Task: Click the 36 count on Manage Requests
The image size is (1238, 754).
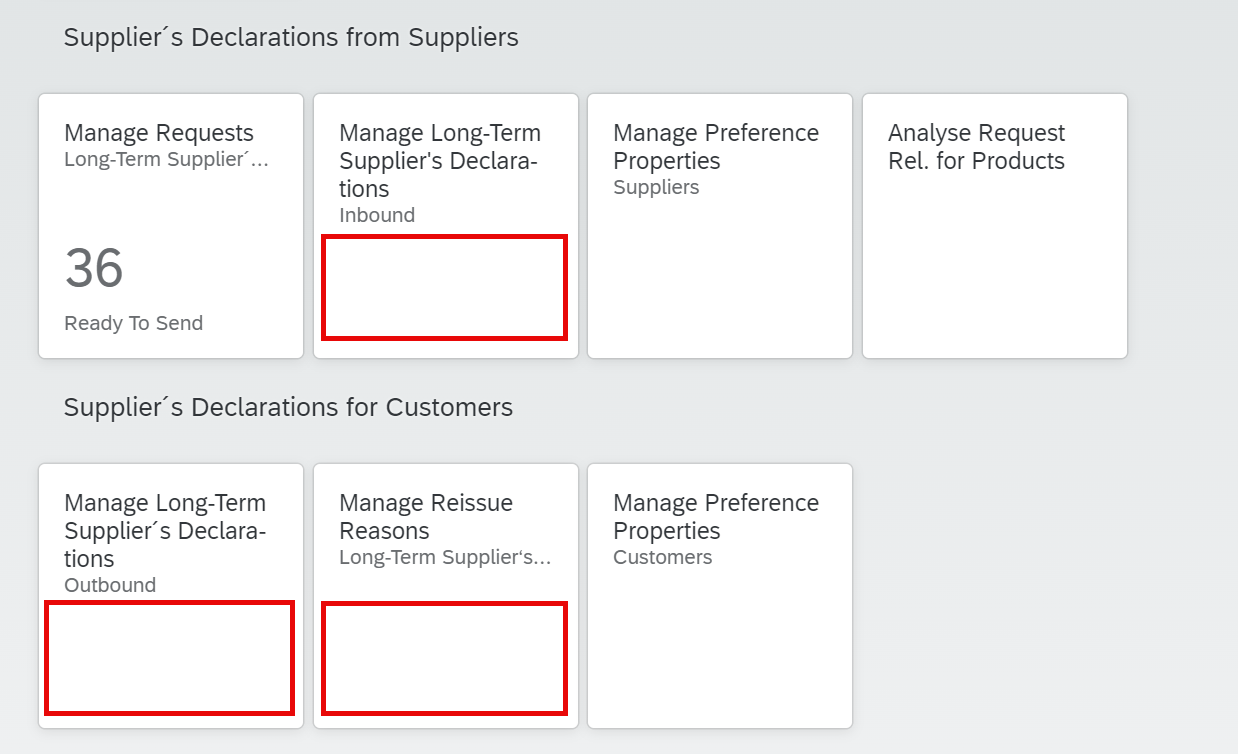Action: [x=94, y=268]
